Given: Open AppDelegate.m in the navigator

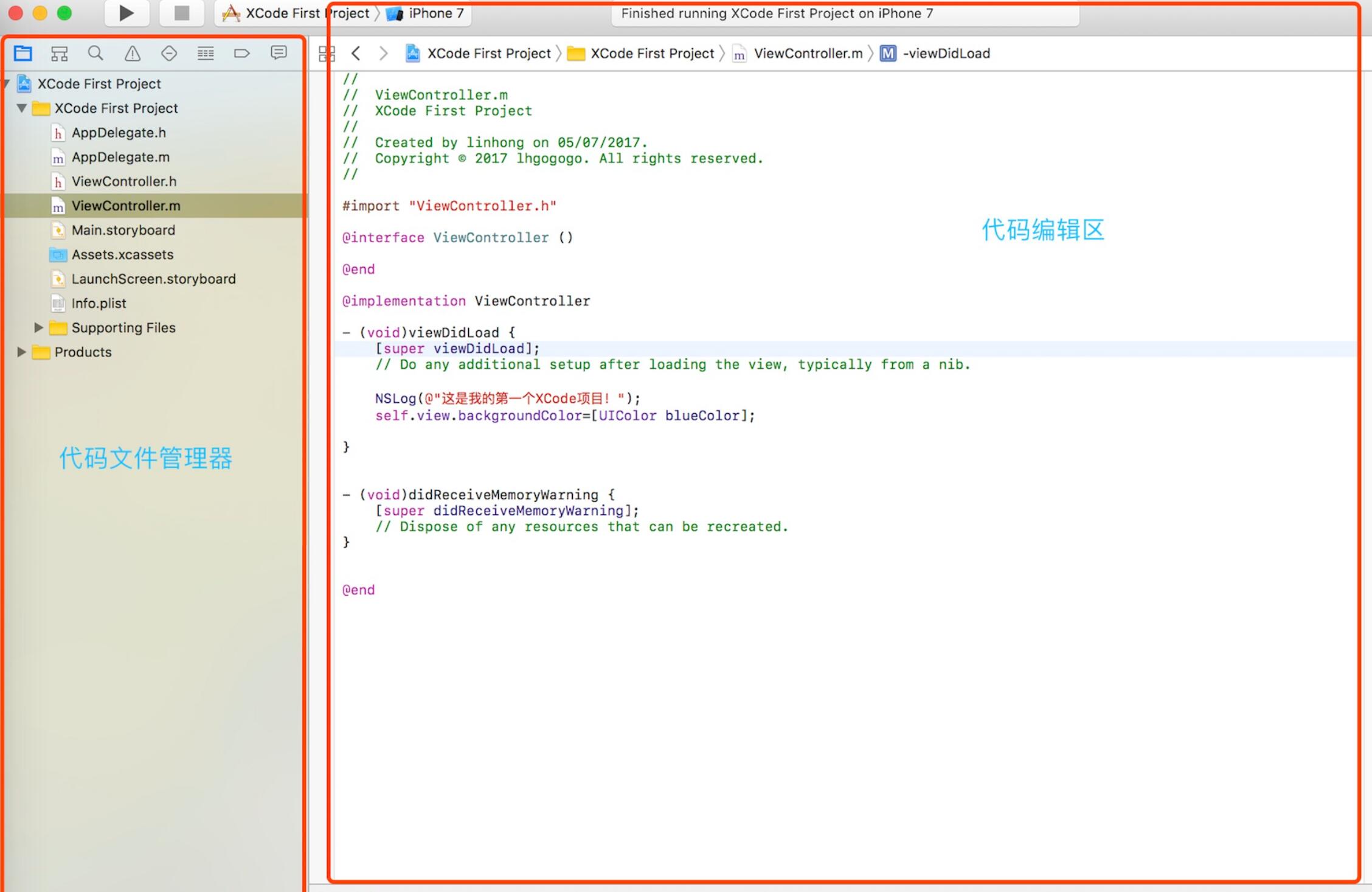Looking at the screenshot, I should coord(120,157).
